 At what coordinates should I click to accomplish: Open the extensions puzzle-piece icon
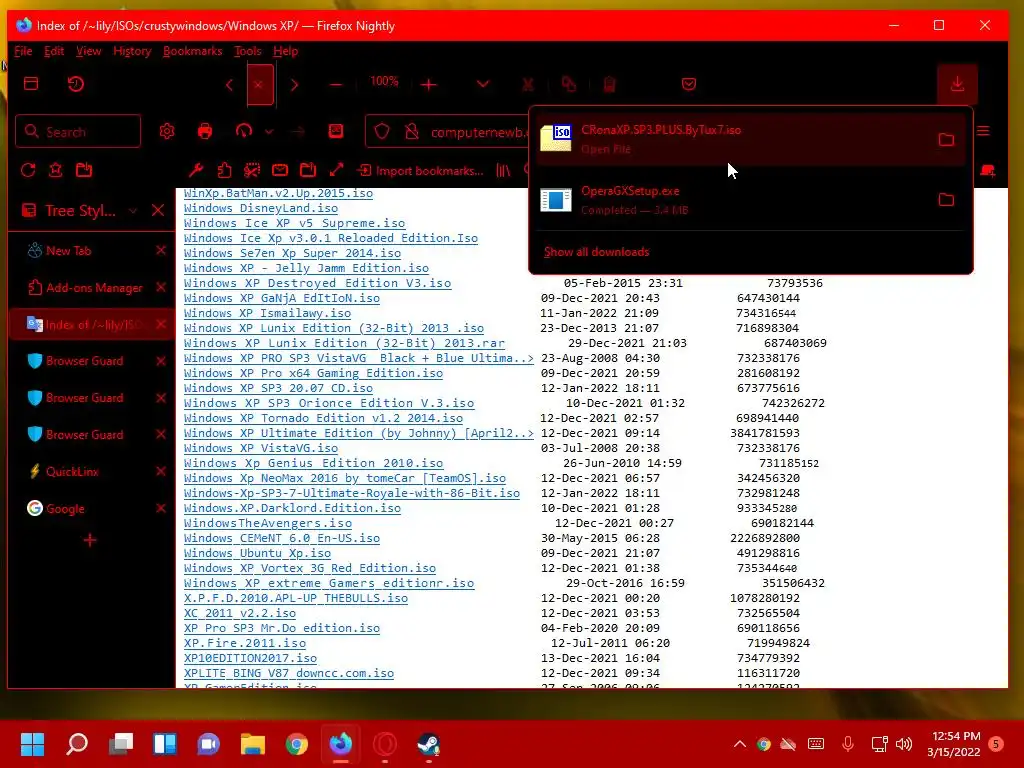[224, 170]
